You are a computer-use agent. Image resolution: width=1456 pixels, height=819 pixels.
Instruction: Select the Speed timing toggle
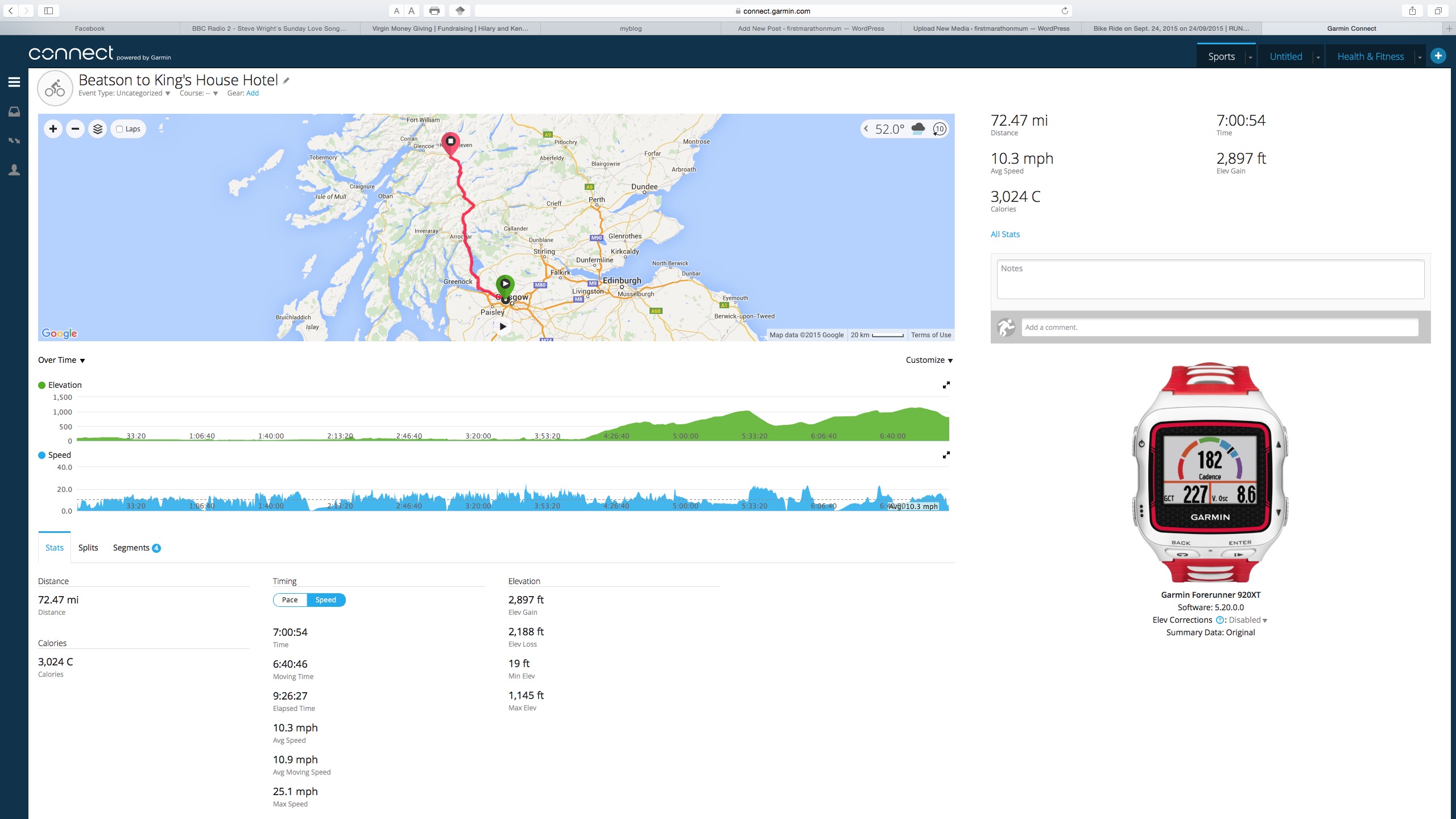tap(325, 600)
